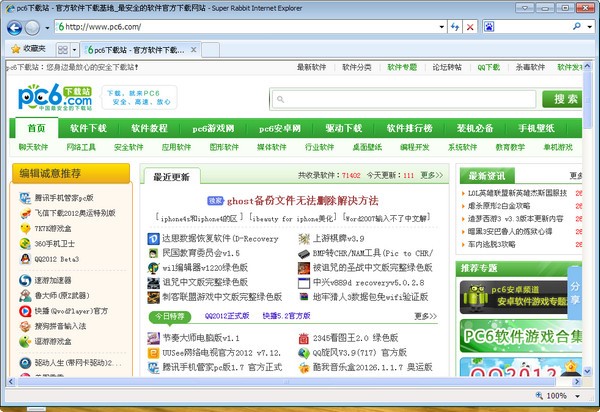The width and height of the screenshot is (600, 412).
Task: Click the 腾讯手机管家pc版 icon in sidebar
Action: (25, 198)
